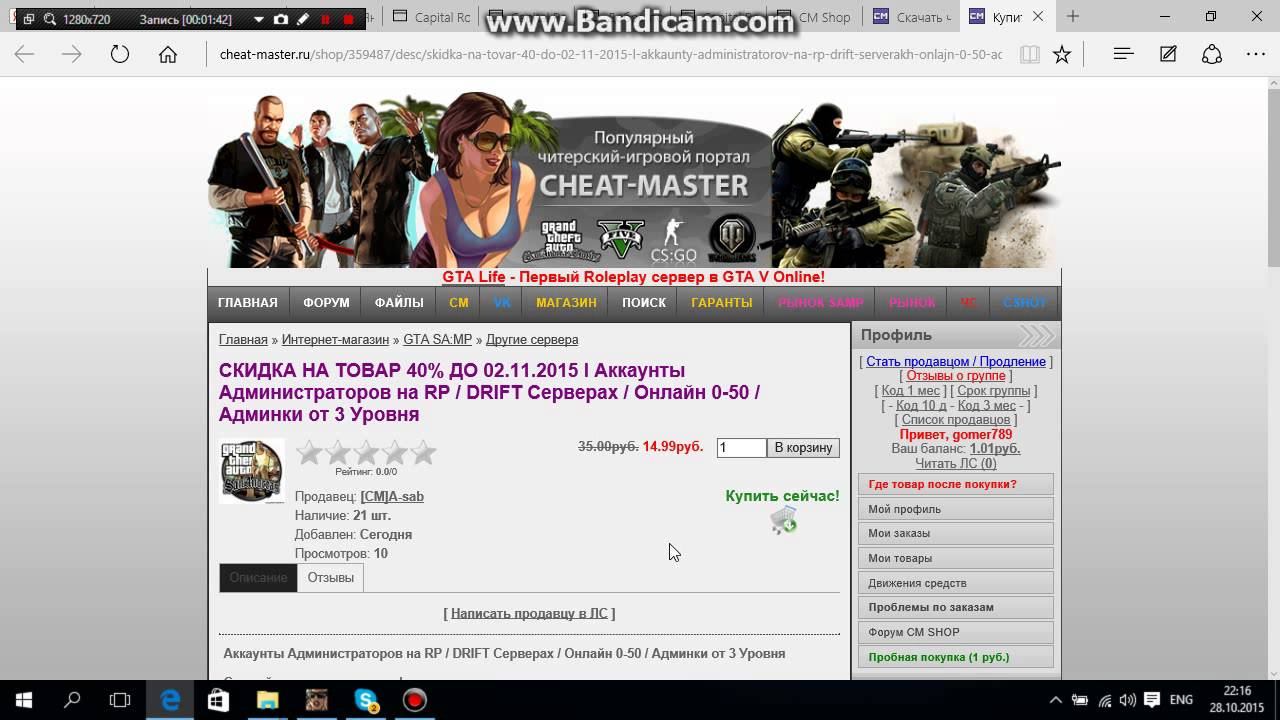1280x720 pixels.
Task: Click Пробная покупка (1 руб.) button
Action: (x=956, y=657)
